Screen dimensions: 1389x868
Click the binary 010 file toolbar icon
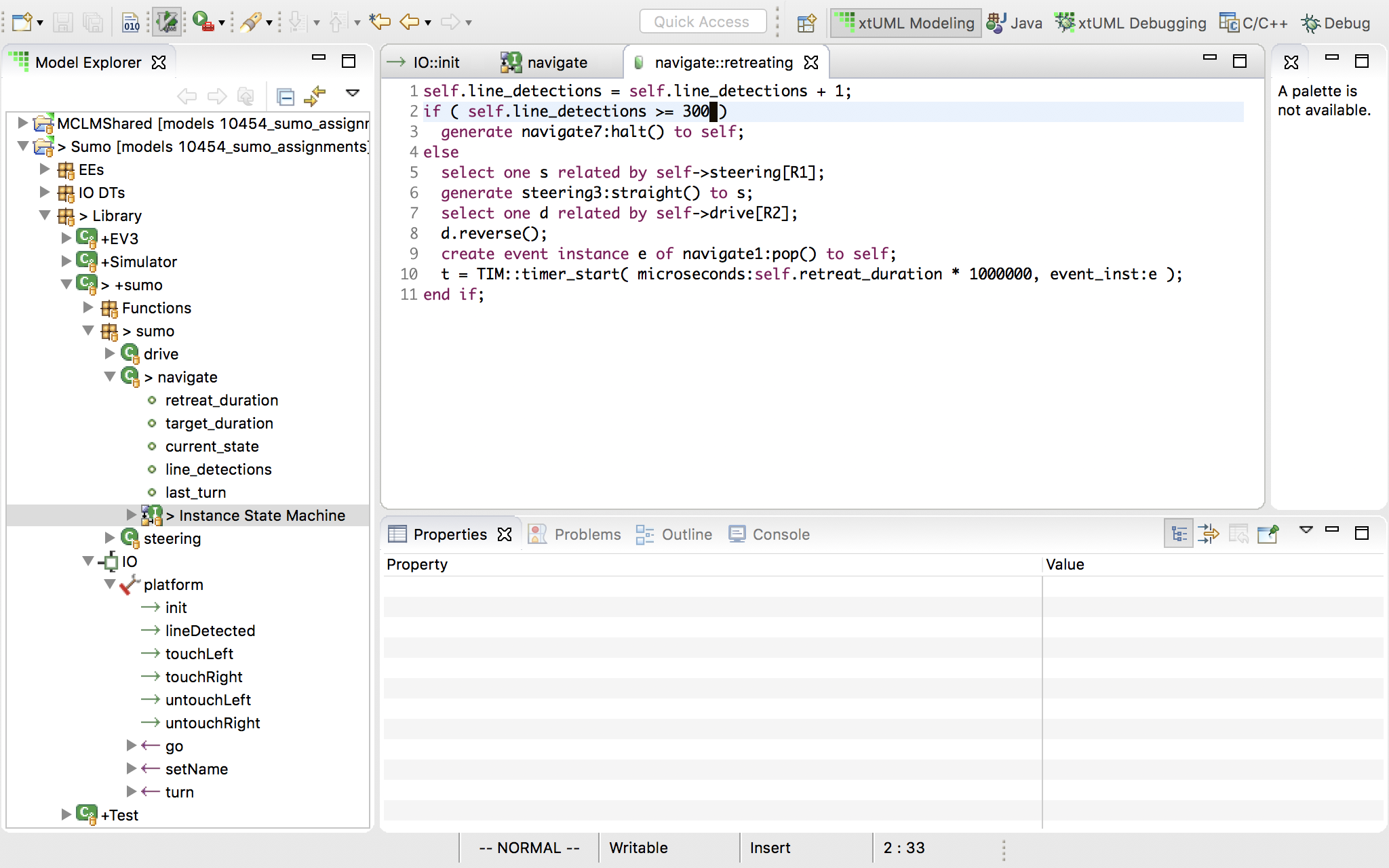pos(131,22)
